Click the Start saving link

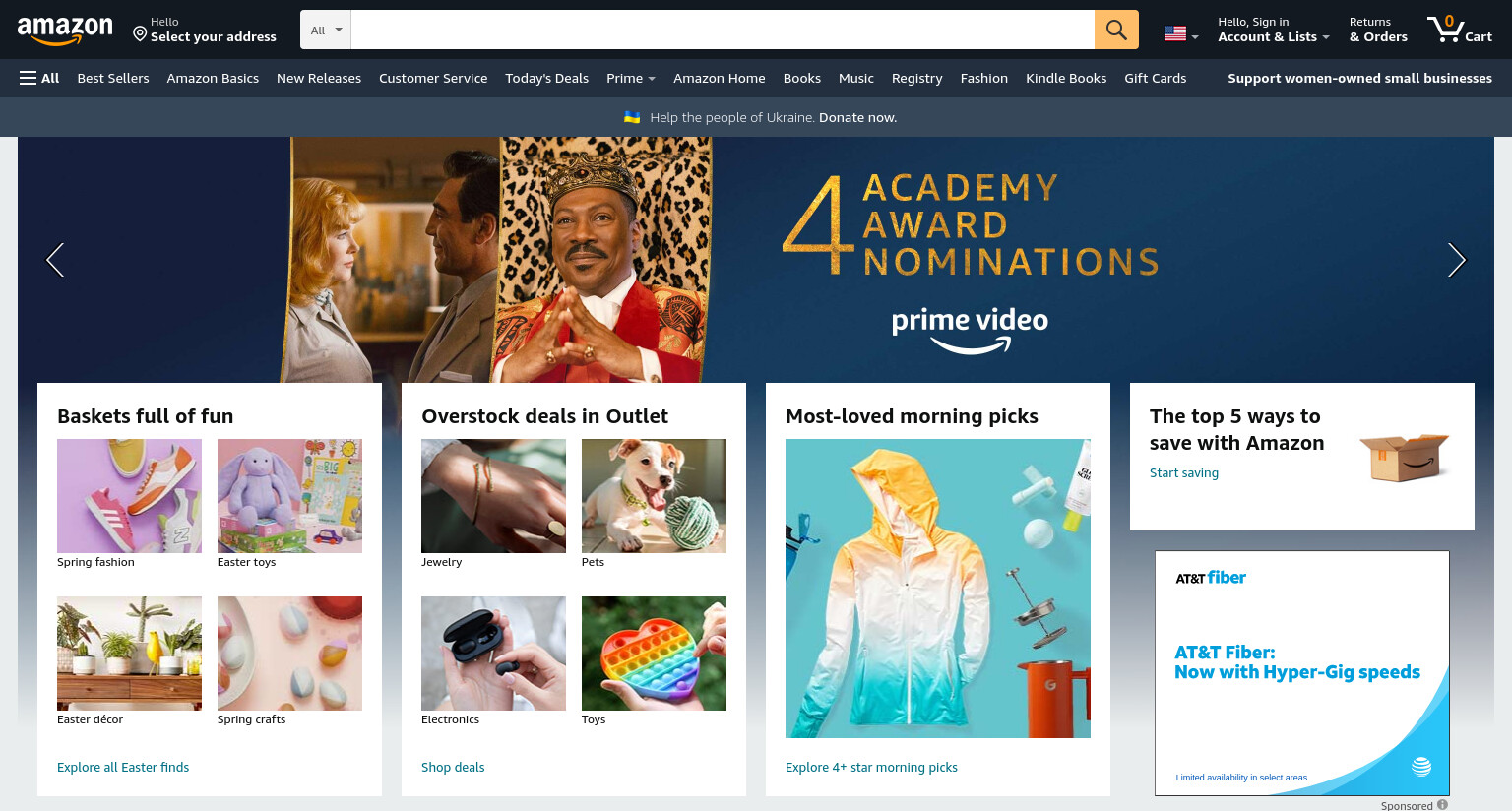pyautogui.click(x=1184, y=472)
